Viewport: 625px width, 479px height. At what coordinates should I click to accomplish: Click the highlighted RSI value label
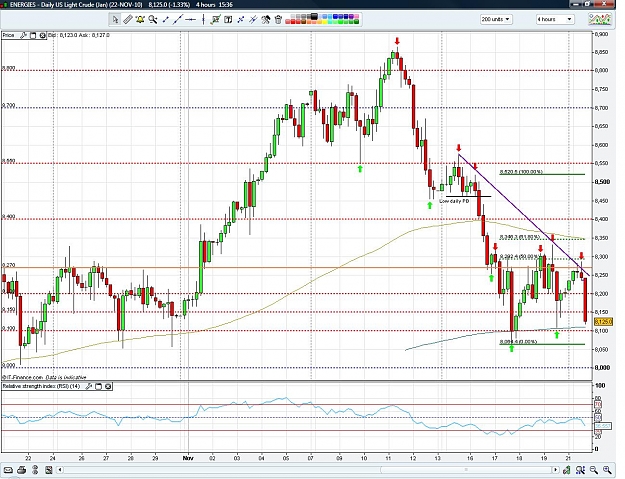coord(603,426)
